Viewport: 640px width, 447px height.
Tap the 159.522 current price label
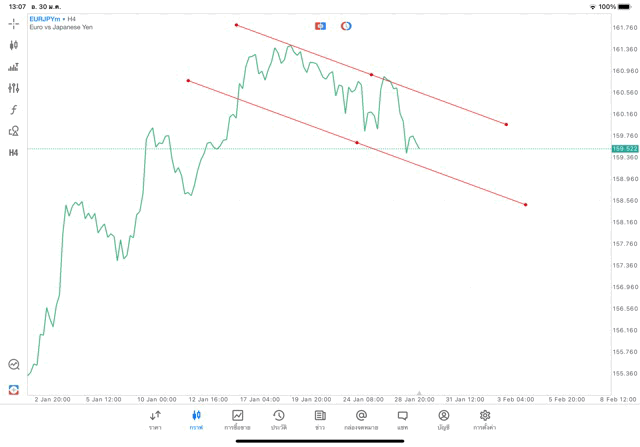tap(624, 149)
